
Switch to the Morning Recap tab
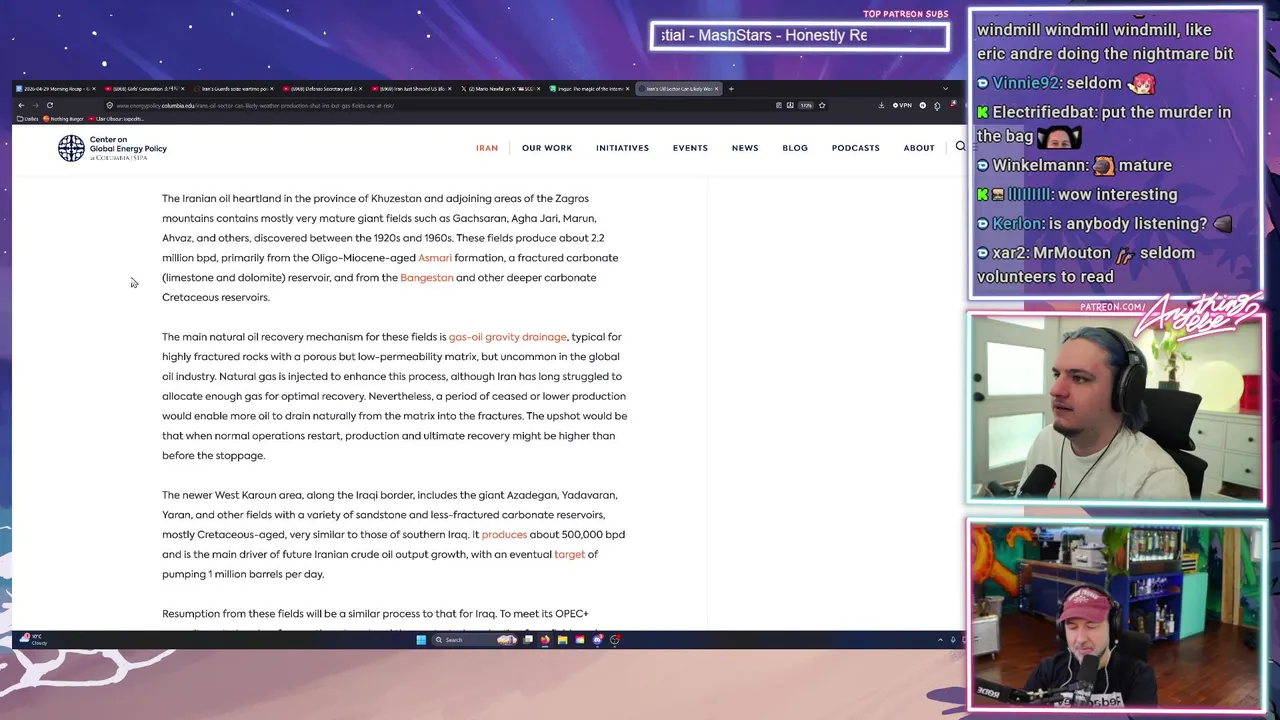point(54,89)
